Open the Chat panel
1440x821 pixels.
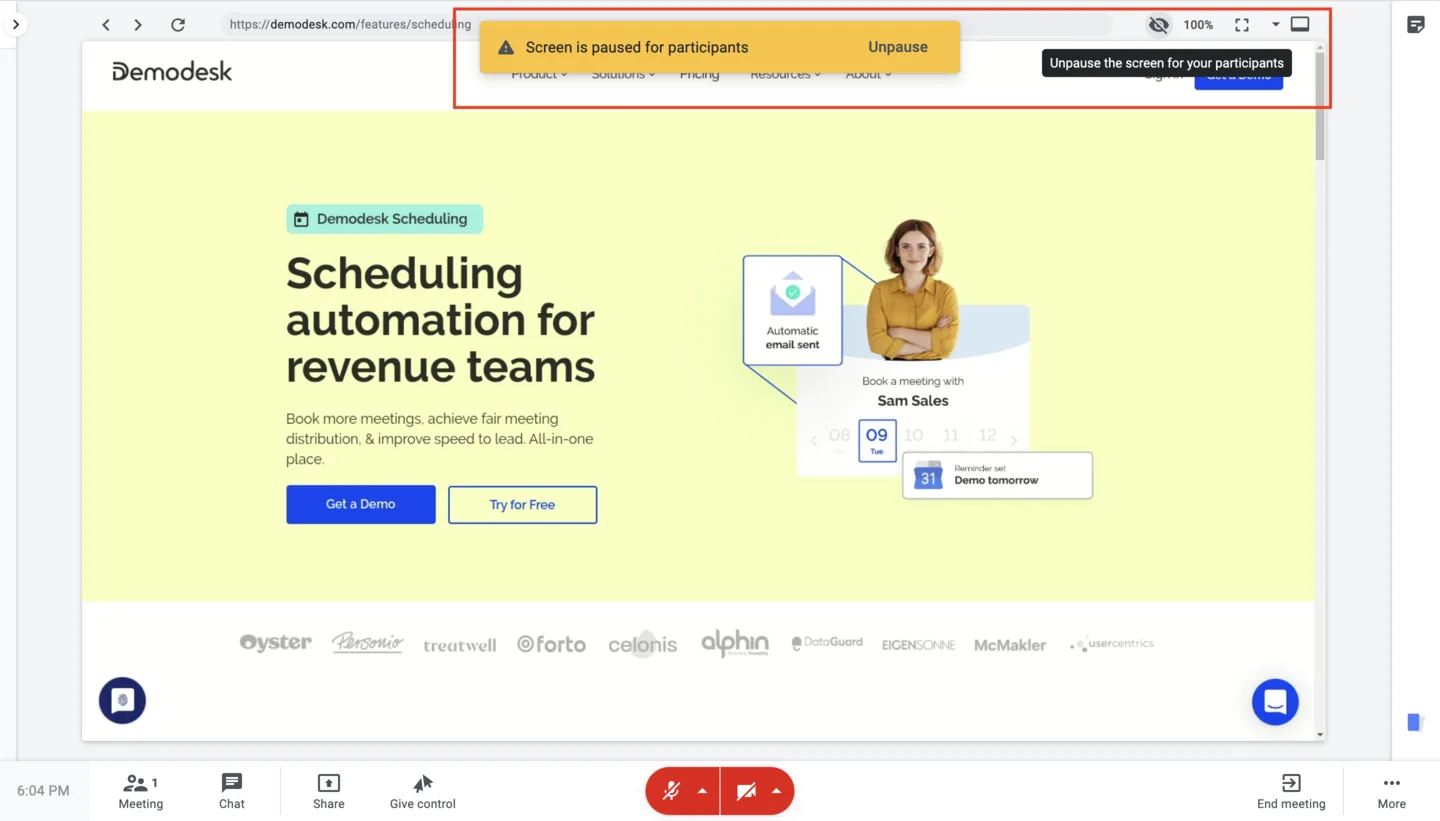232,791
